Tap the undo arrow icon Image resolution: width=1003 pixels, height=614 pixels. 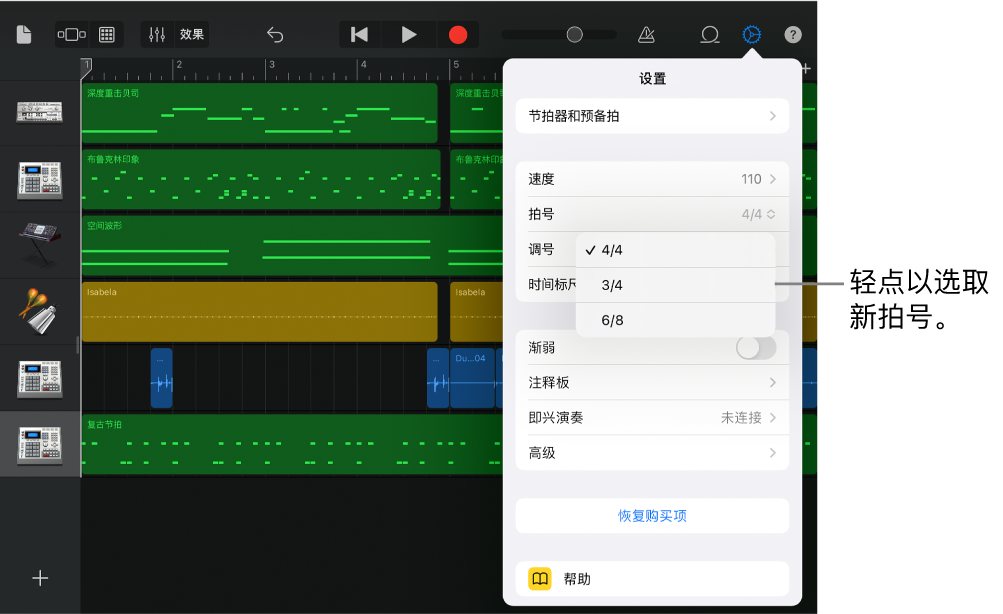274,33
